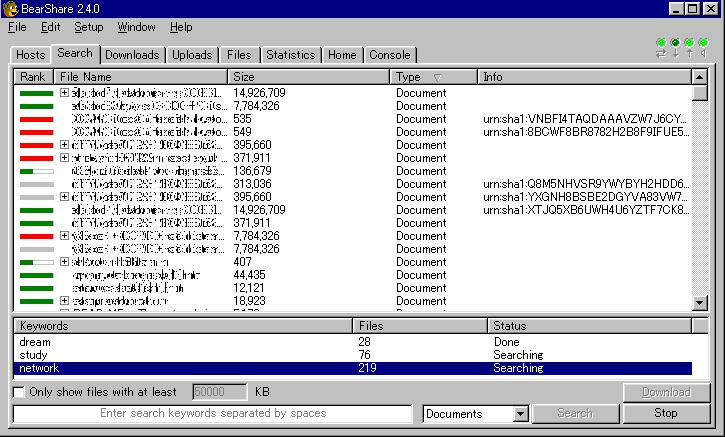This screenshot has width=725, height=437.
Task: Click the grayed-out Search button
Action: (575, 413)
